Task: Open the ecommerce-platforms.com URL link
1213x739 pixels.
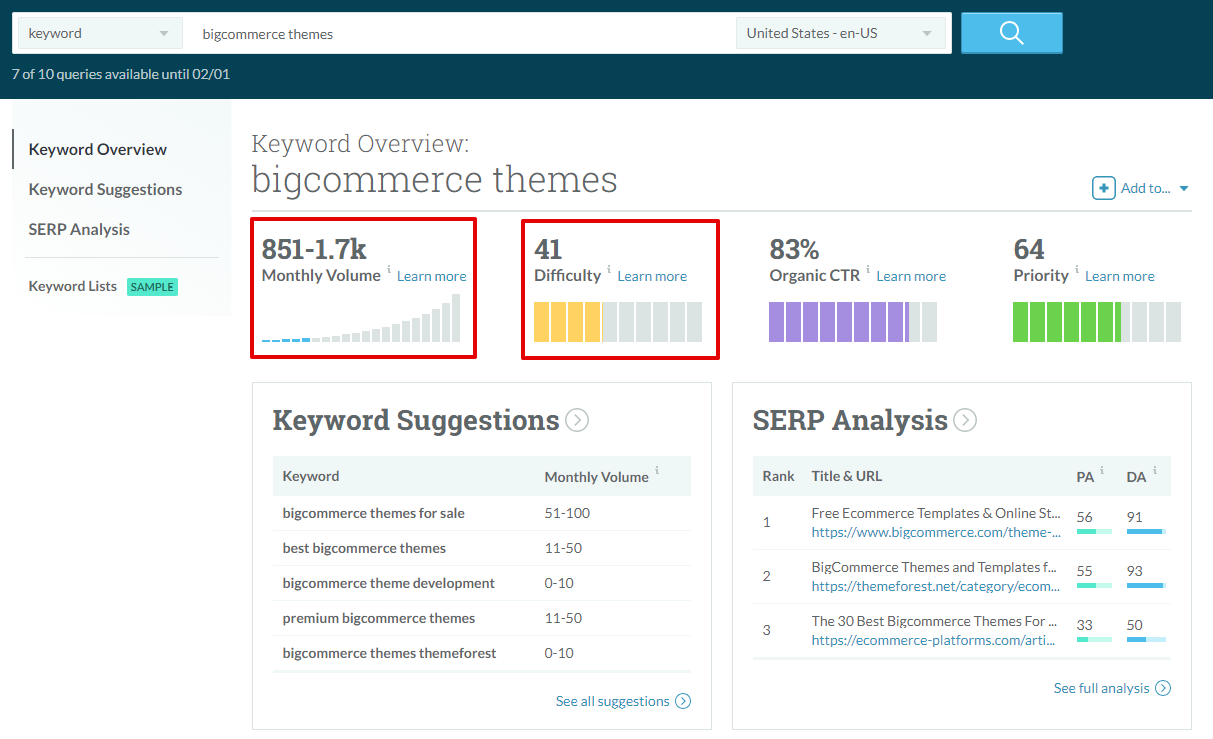Action: coord(934,640)
